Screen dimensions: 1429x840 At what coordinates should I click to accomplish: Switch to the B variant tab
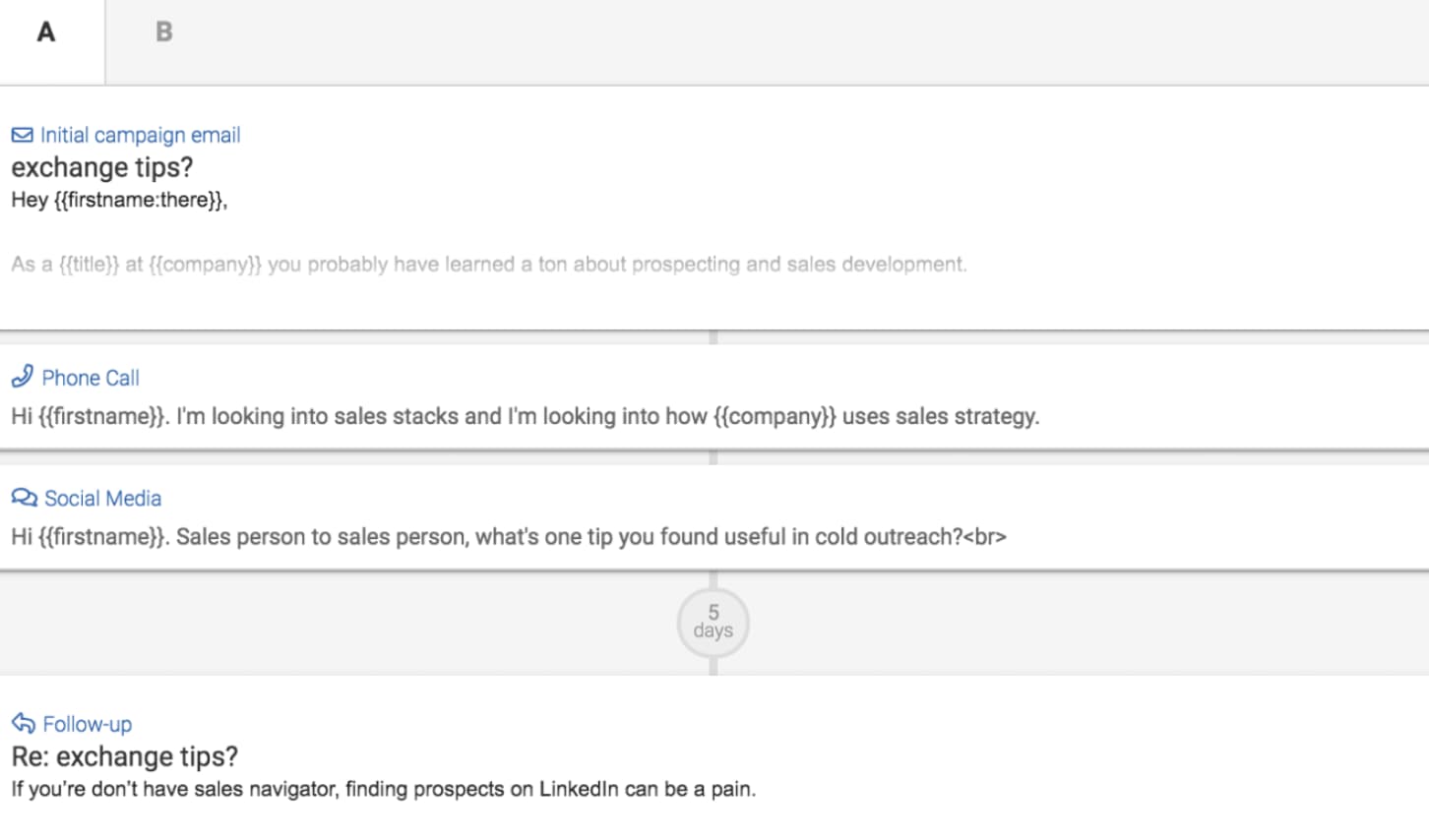(163, 31)
